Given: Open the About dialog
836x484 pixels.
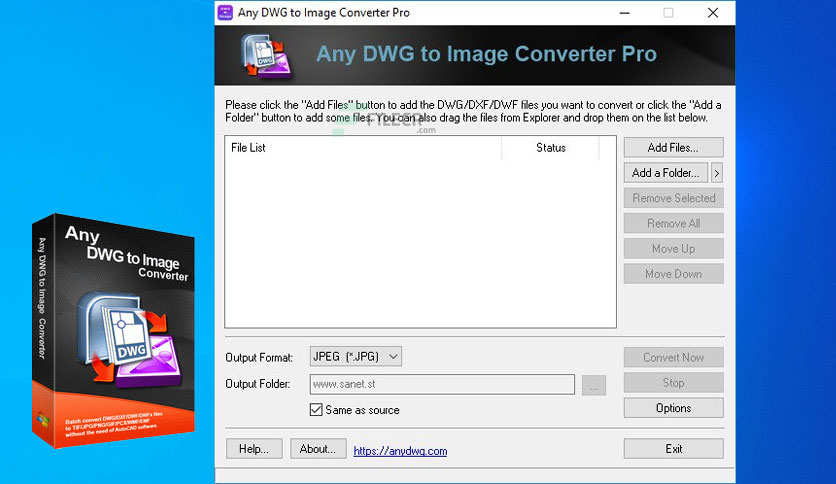Looking at the screenshot, I should click(x=318, y=449).
